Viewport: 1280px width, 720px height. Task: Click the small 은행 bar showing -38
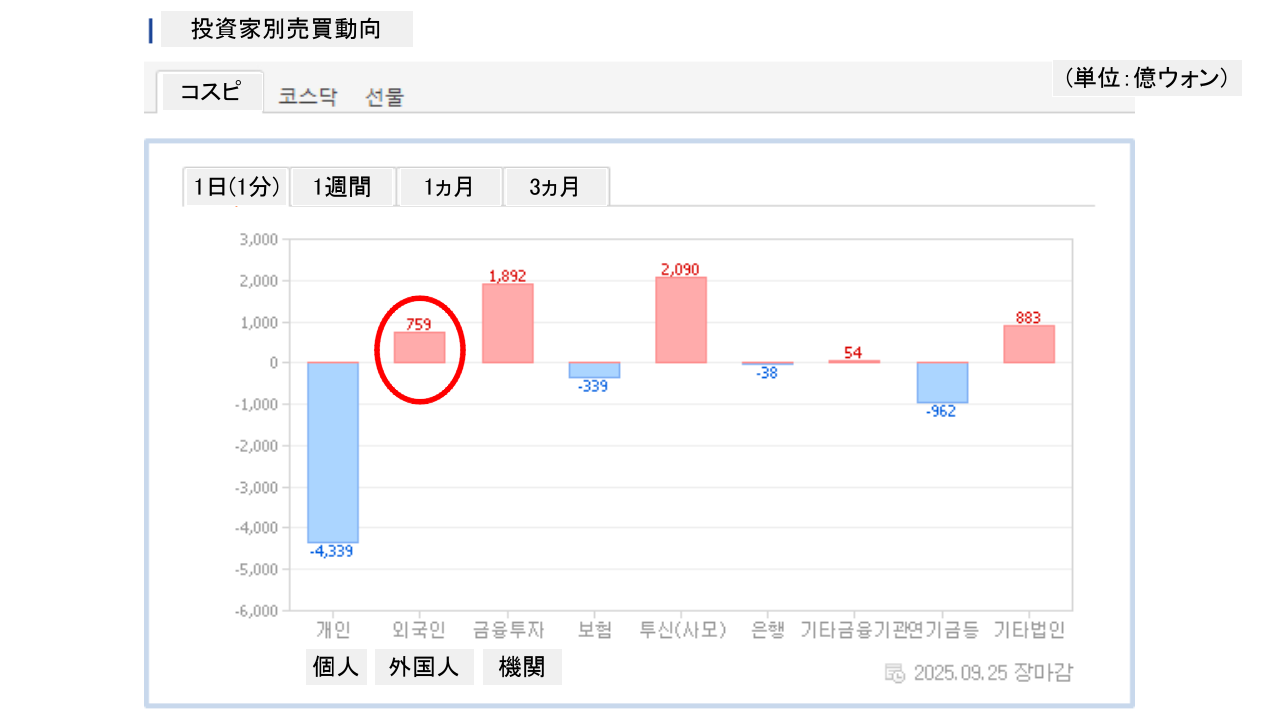pyautogui.click(x=767, y=363)
